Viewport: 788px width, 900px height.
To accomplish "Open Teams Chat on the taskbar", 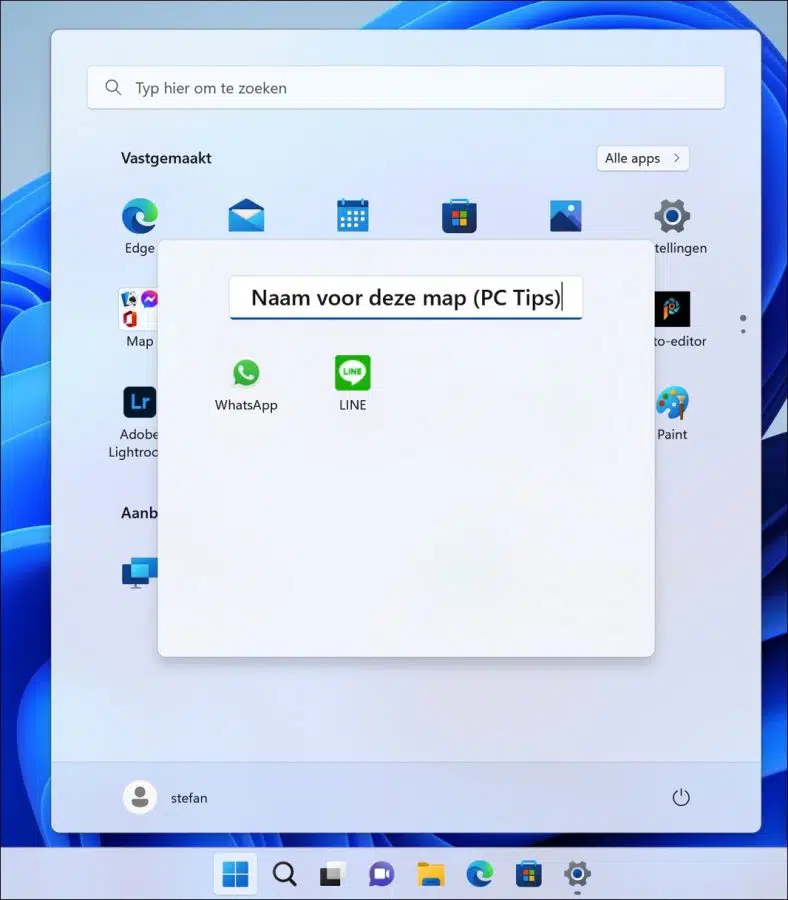I will [x=382, y=874].
